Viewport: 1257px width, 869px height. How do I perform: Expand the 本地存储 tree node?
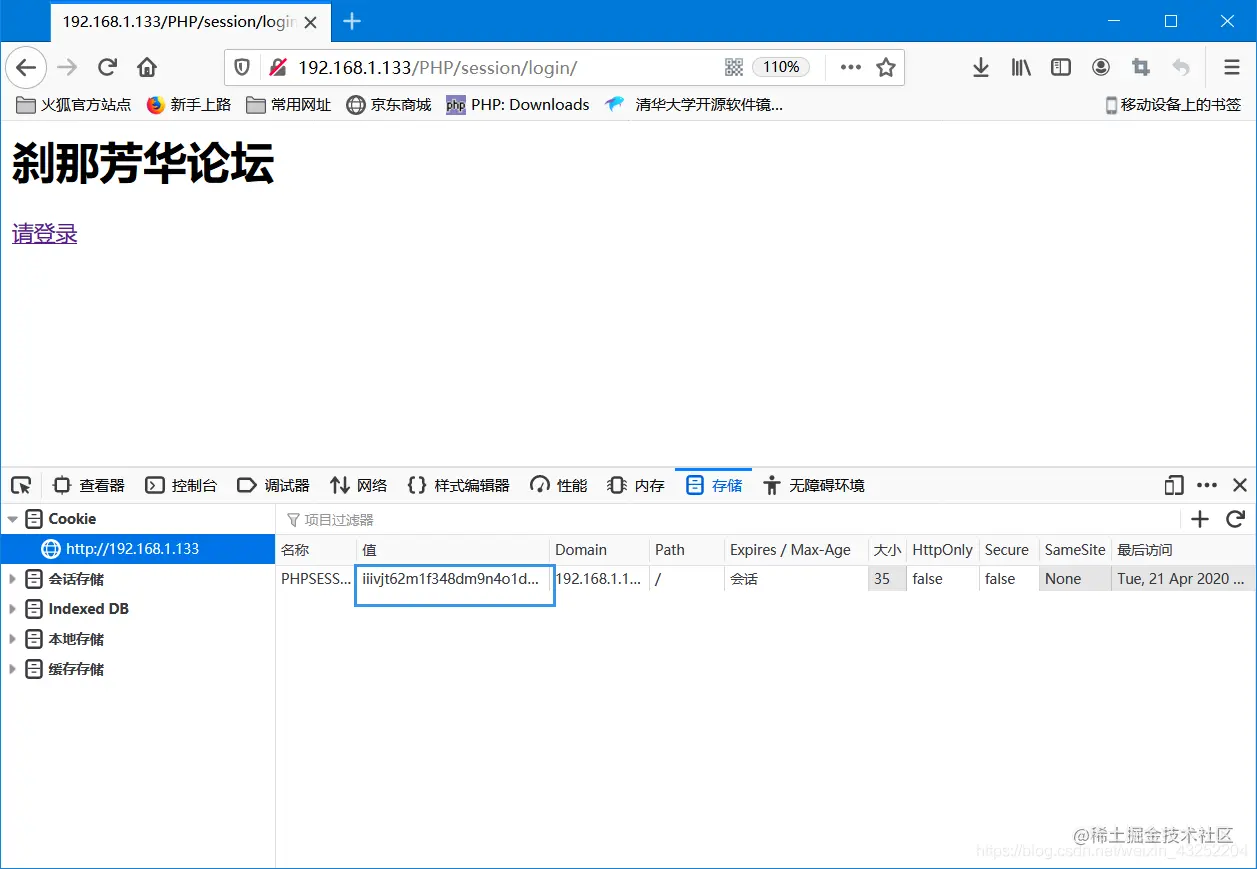point(13,639)
